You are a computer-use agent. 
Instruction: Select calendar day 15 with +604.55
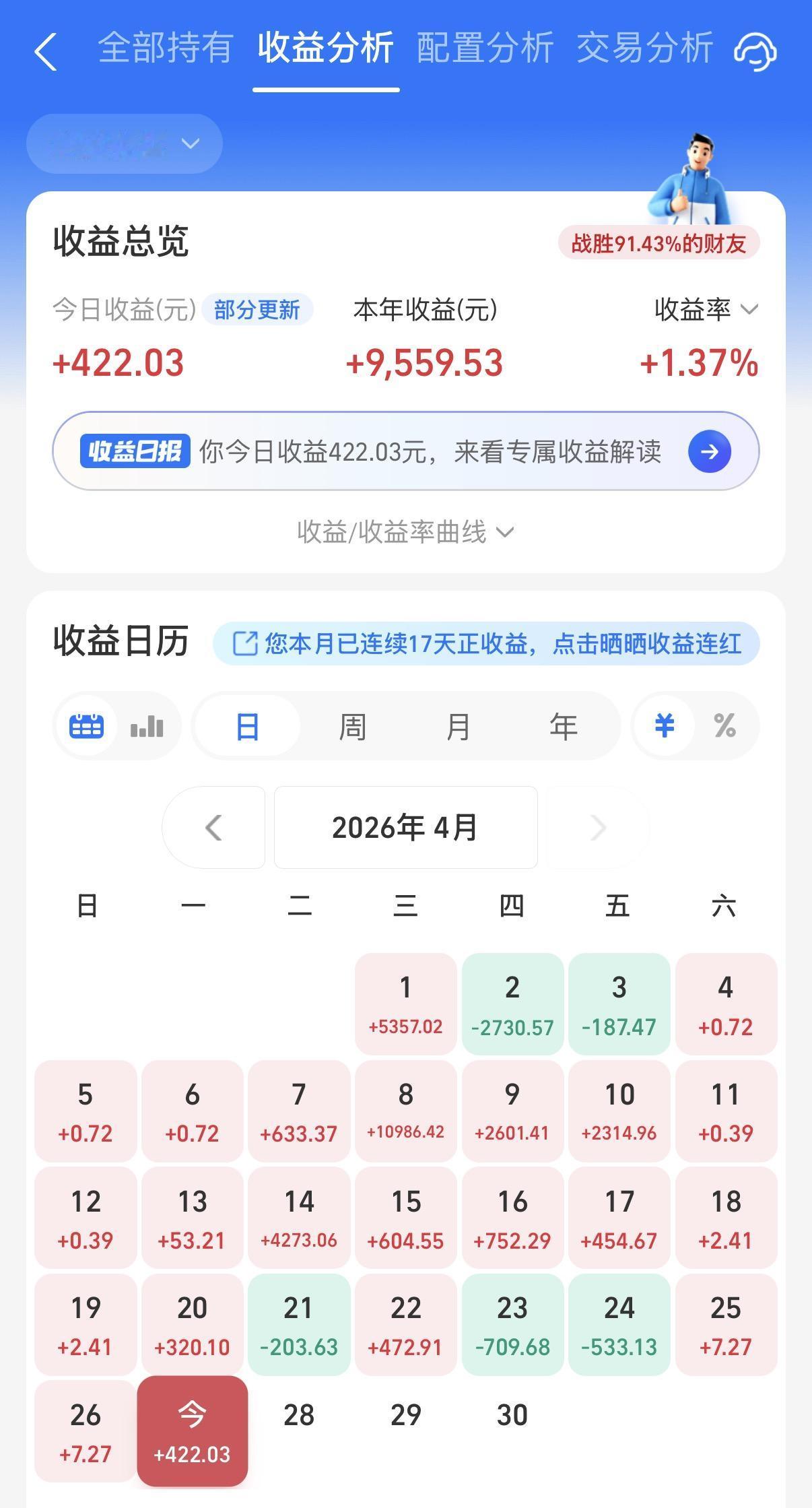click(x=406, y=1218)
